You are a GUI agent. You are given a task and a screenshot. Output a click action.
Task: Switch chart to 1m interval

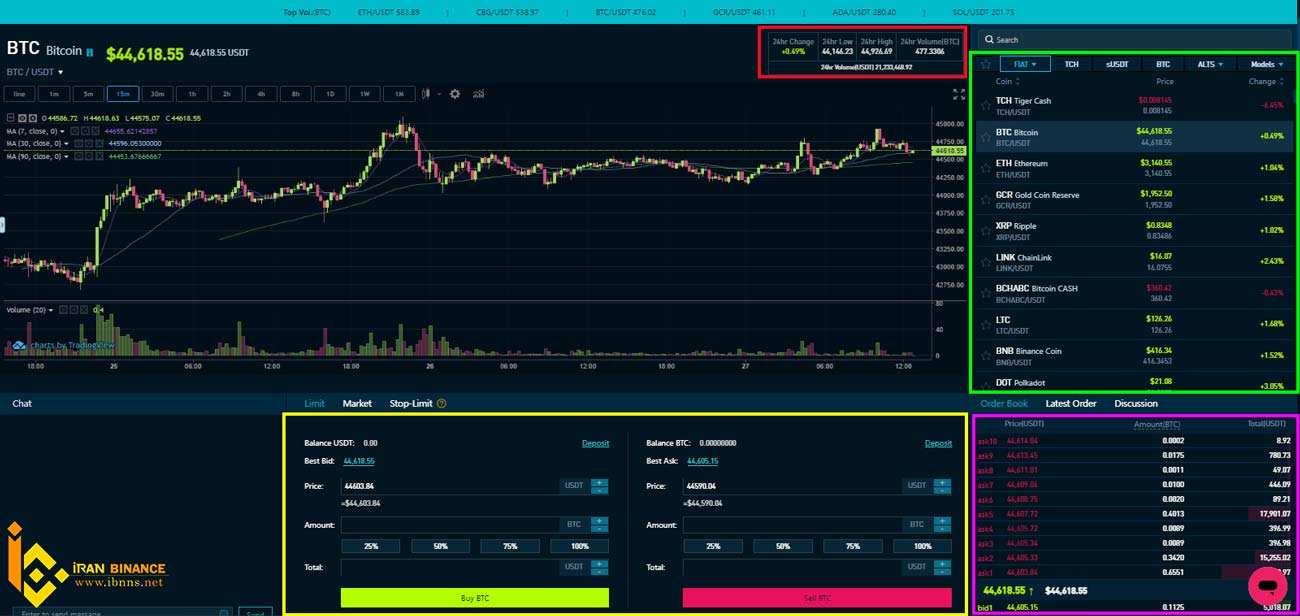pos(54,94)
